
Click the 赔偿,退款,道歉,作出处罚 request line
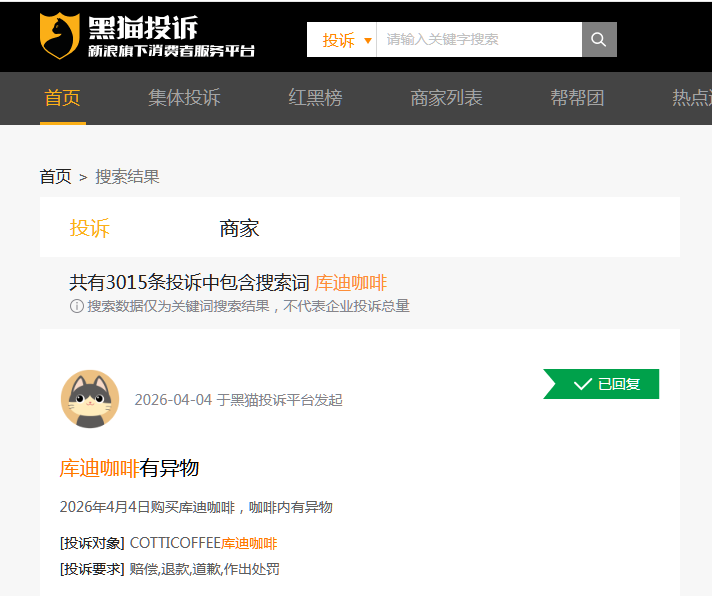click(x=204, y=569)
